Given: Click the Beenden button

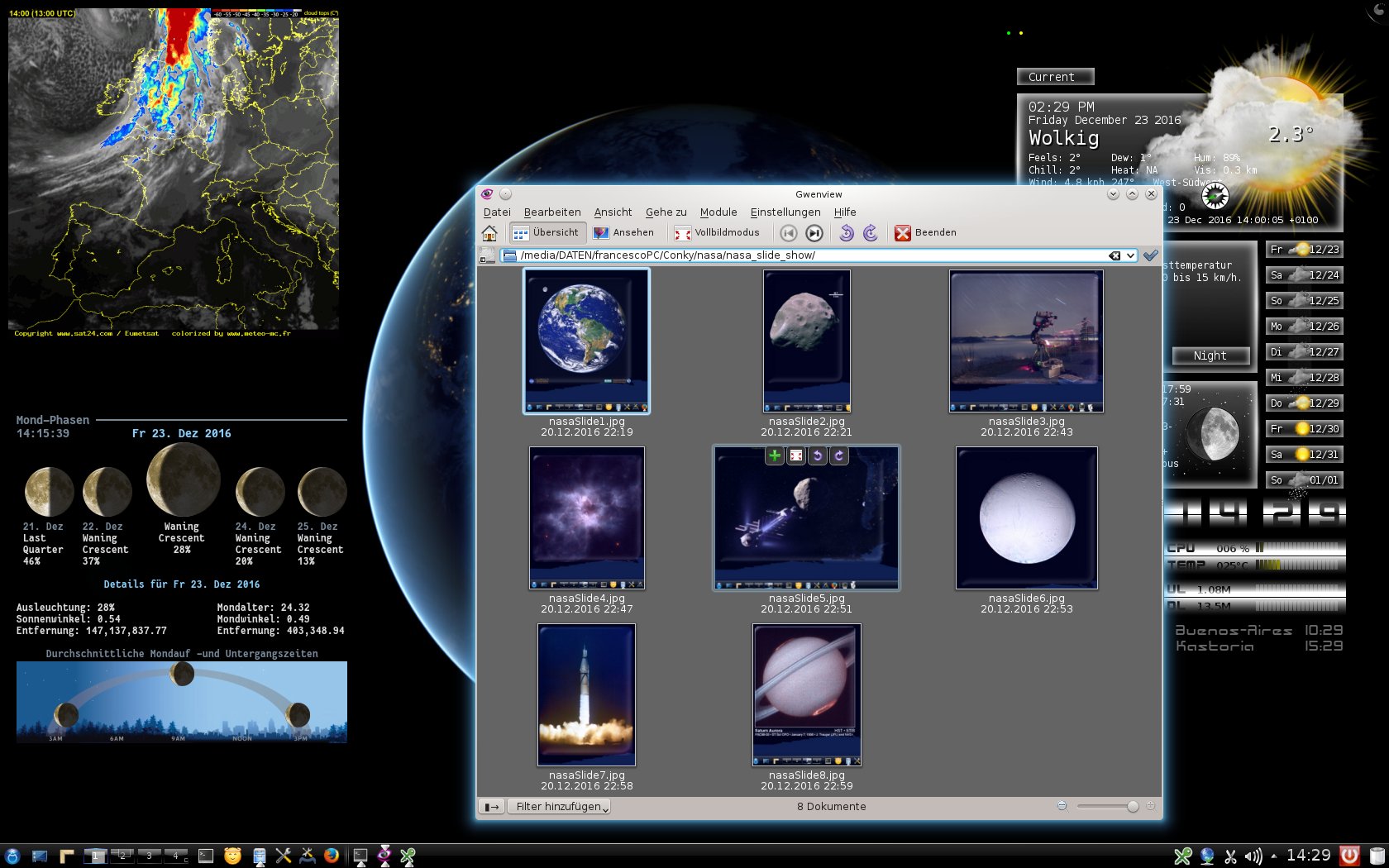Looking at the screenshot, I should tap(926, 233).
